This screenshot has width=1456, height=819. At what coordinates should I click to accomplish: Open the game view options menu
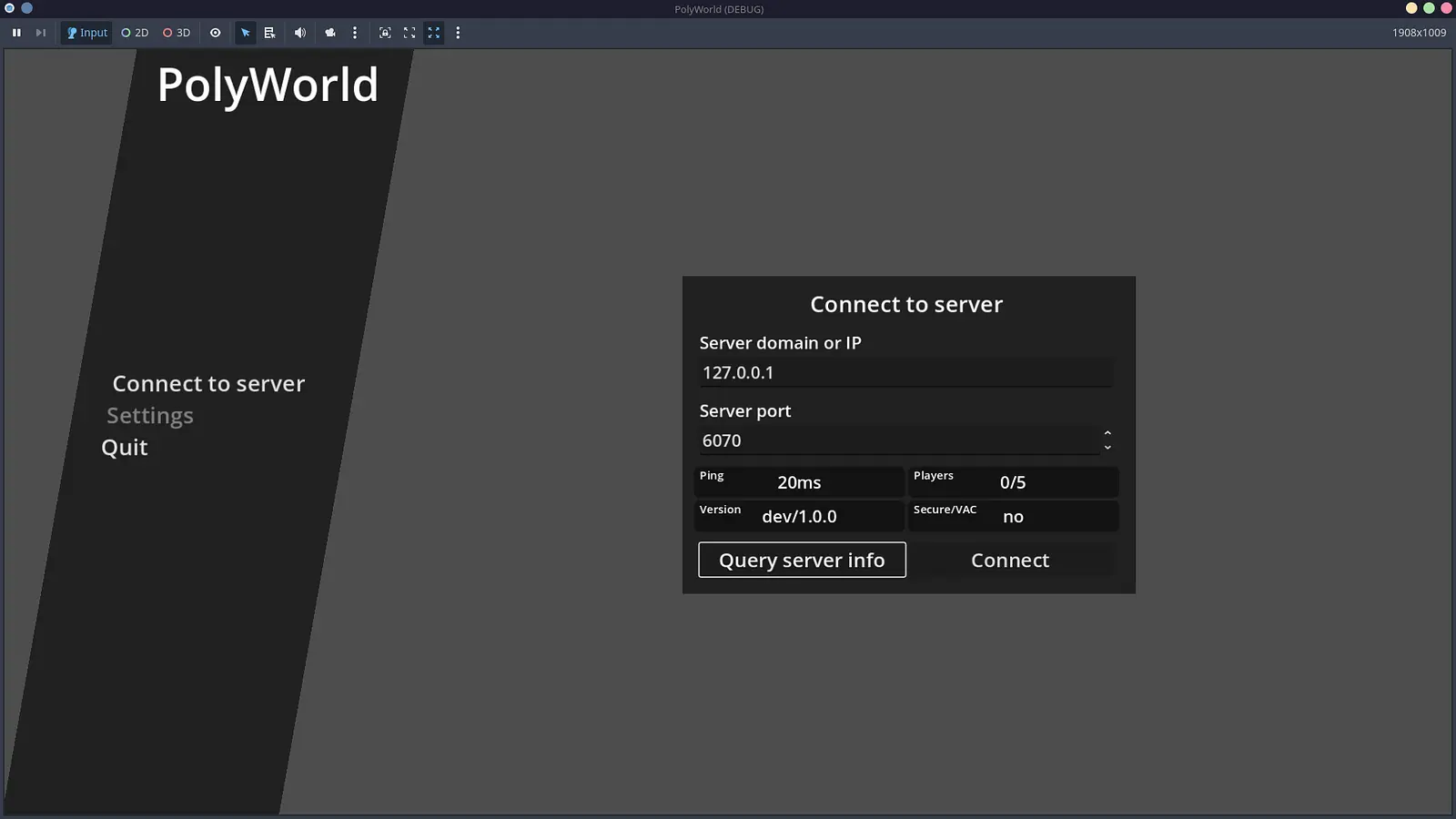[354, 32]
